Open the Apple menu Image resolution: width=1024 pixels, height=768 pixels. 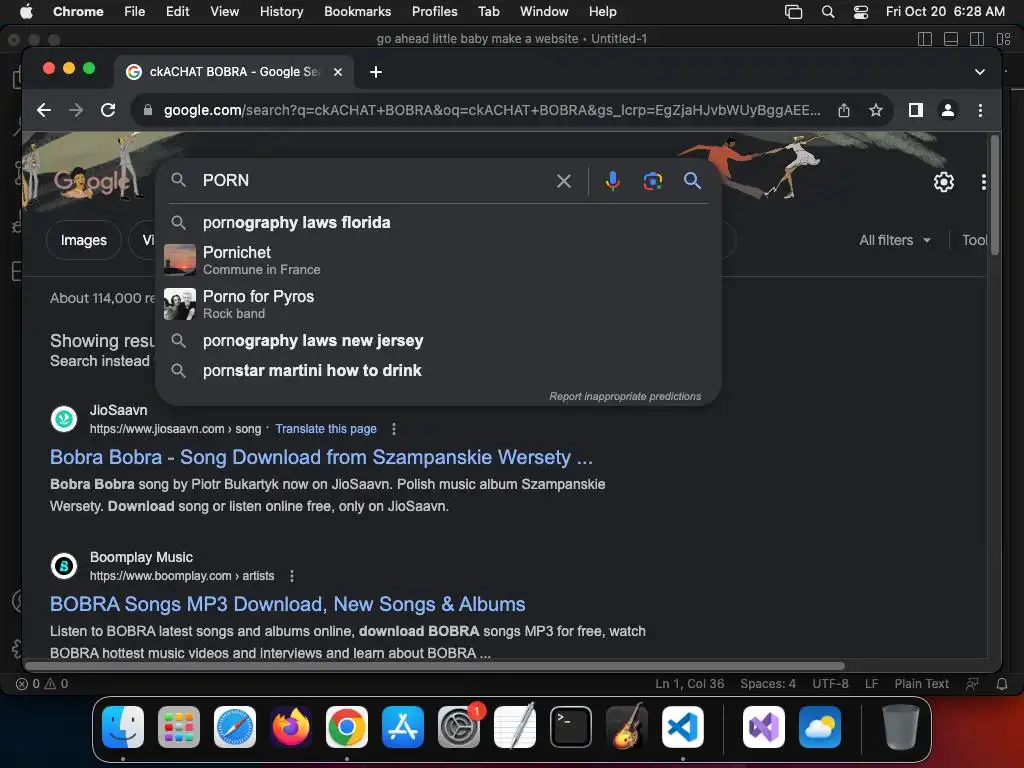tap(26, 11)
